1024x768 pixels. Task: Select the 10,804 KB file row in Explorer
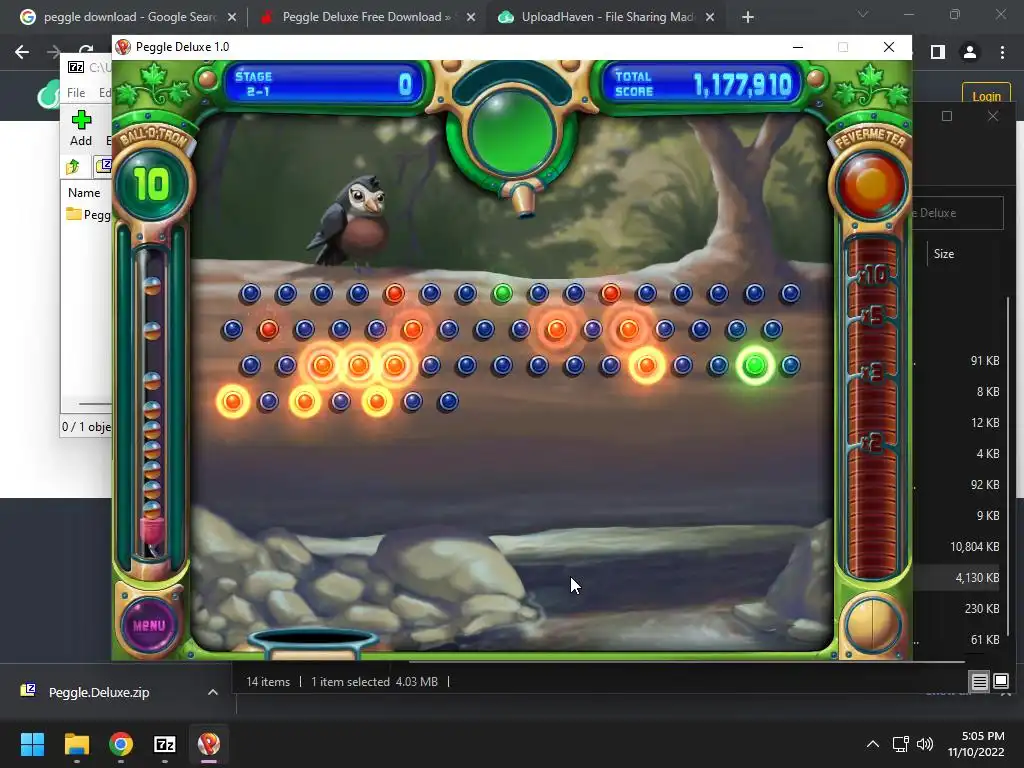tap(957, 547)
